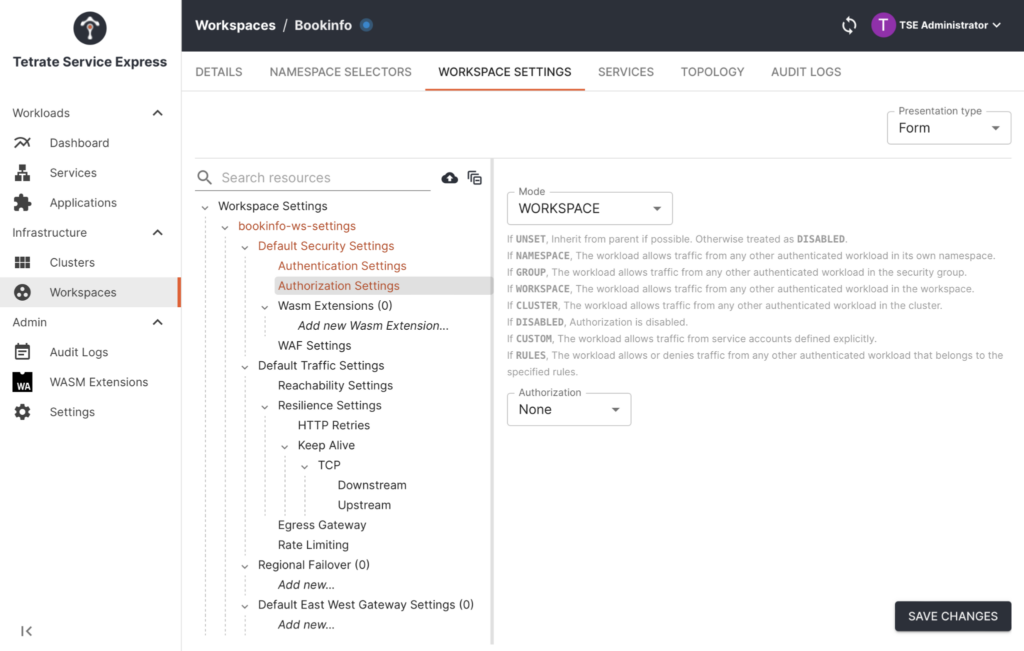Switch to the Topology tab
The image size is (1024, 651).
coord(712,72)
